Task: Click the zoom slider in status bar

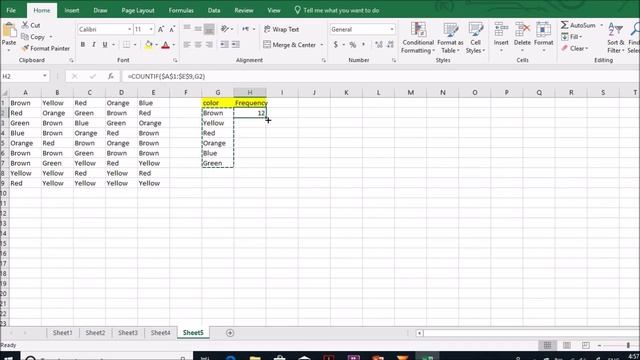Action: click(x=628, y=346)
